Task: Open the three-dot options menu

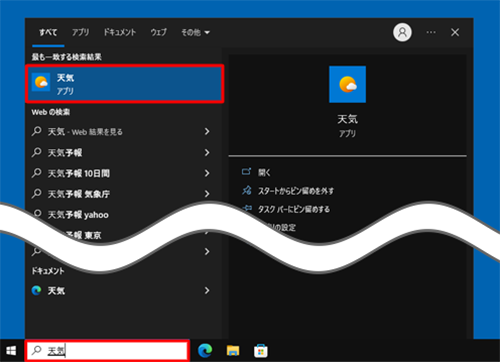Action: pos(431,32)
